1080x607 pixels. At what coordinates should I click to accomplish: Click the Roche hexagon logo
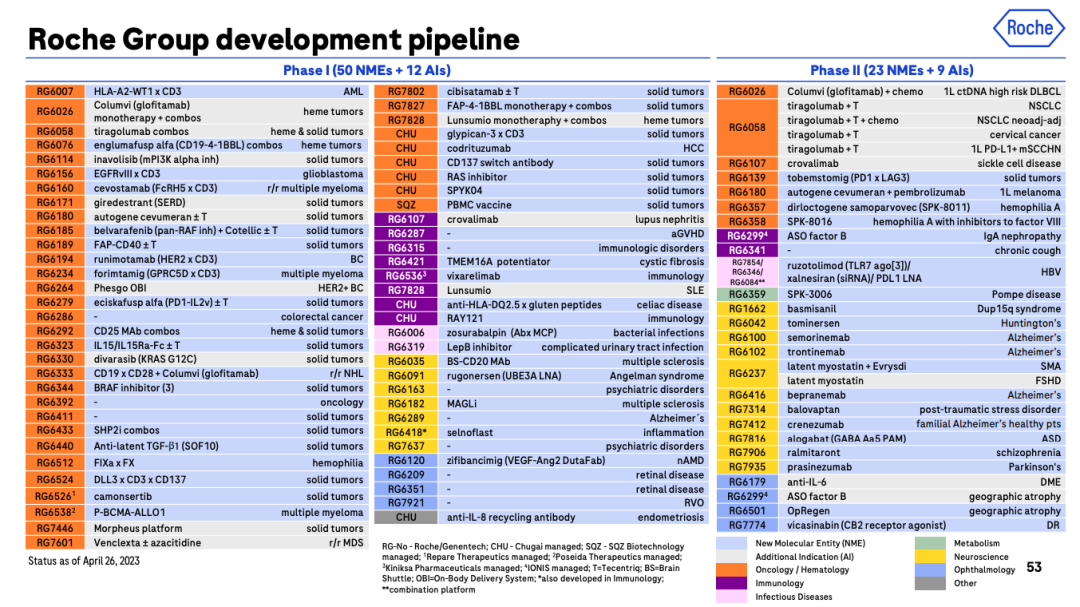[1029, 28]
